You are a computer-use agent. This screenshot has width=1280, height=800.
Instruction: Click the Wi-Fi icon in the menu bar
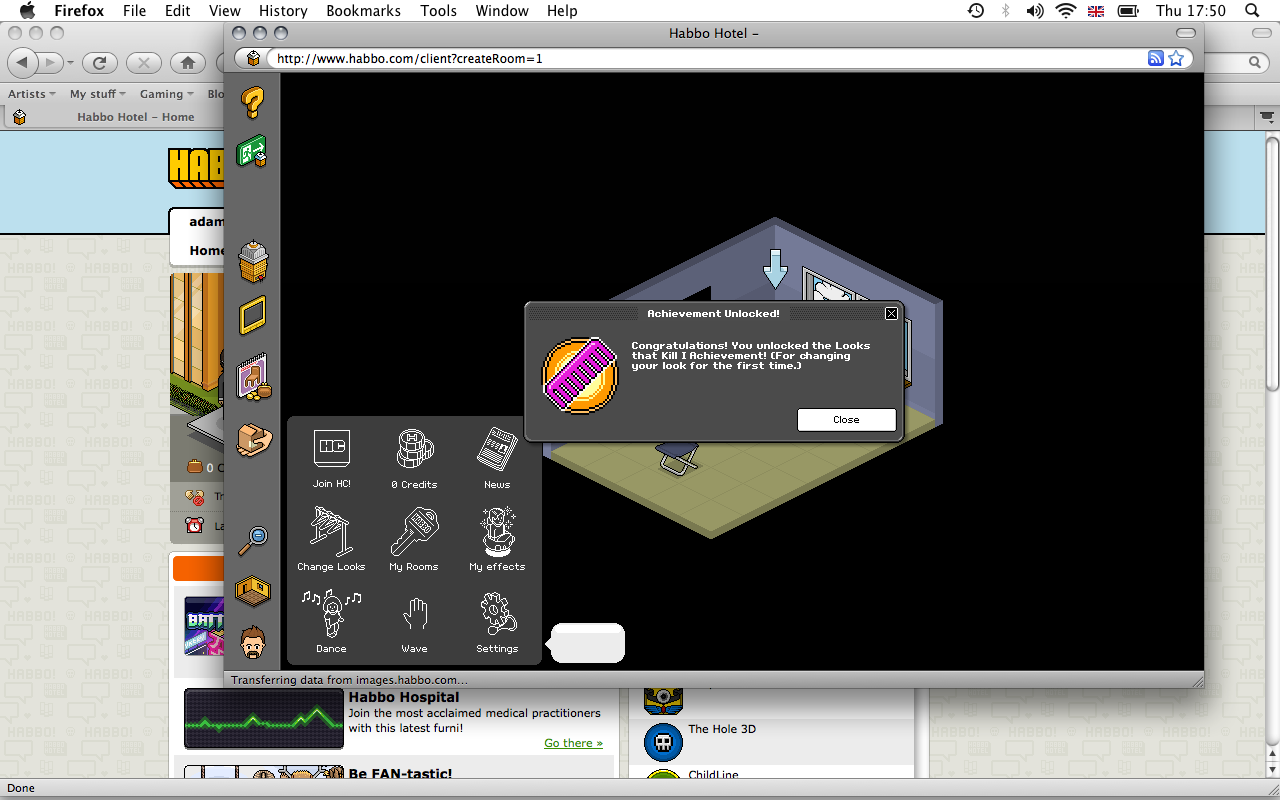(x=1065, y=11)
